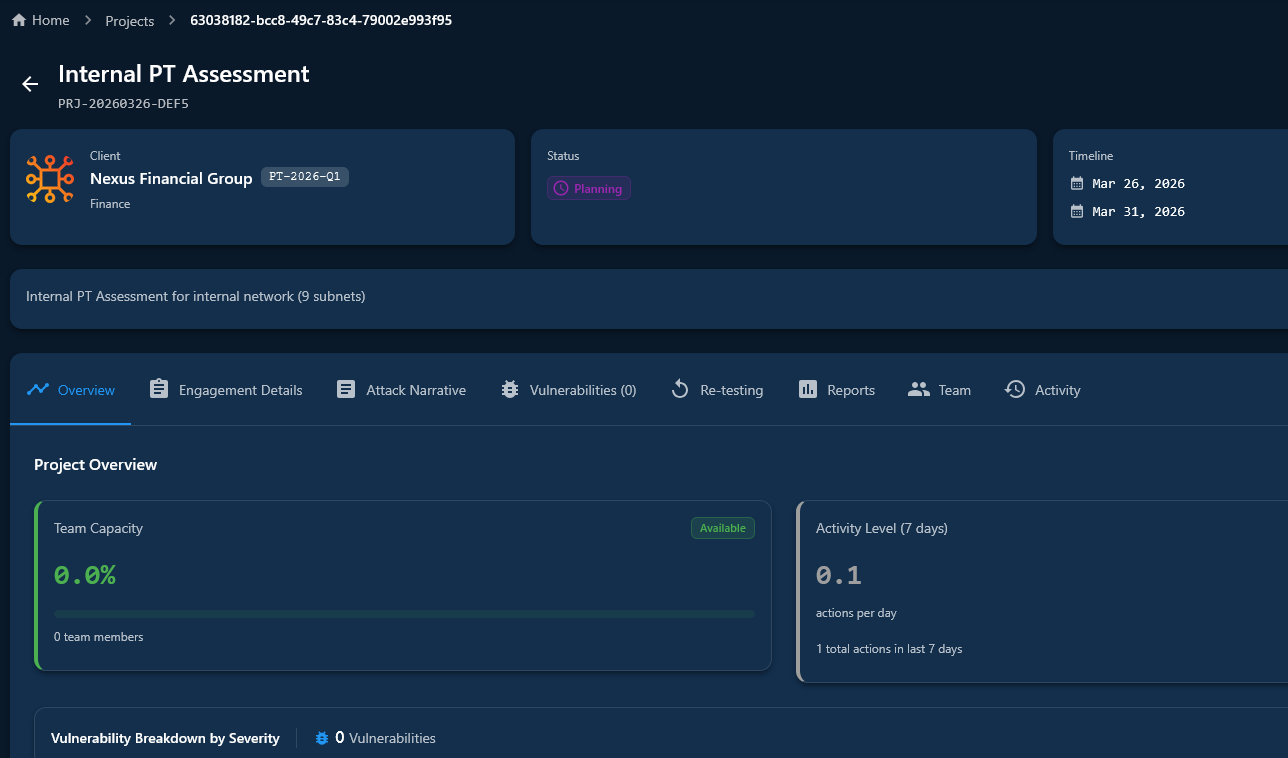Click the Planning status badge

coord(589,188)
